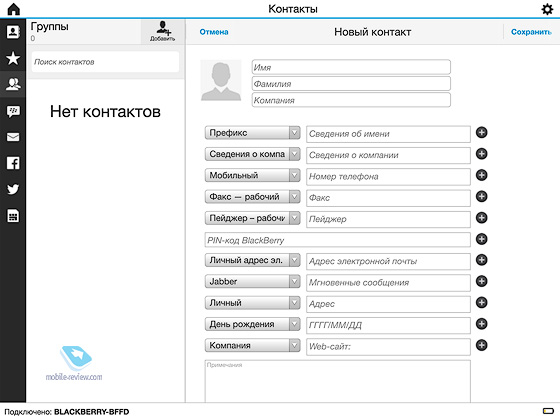560x420 pixels.
Task: Add another Факс field
Action: [481, 196]
